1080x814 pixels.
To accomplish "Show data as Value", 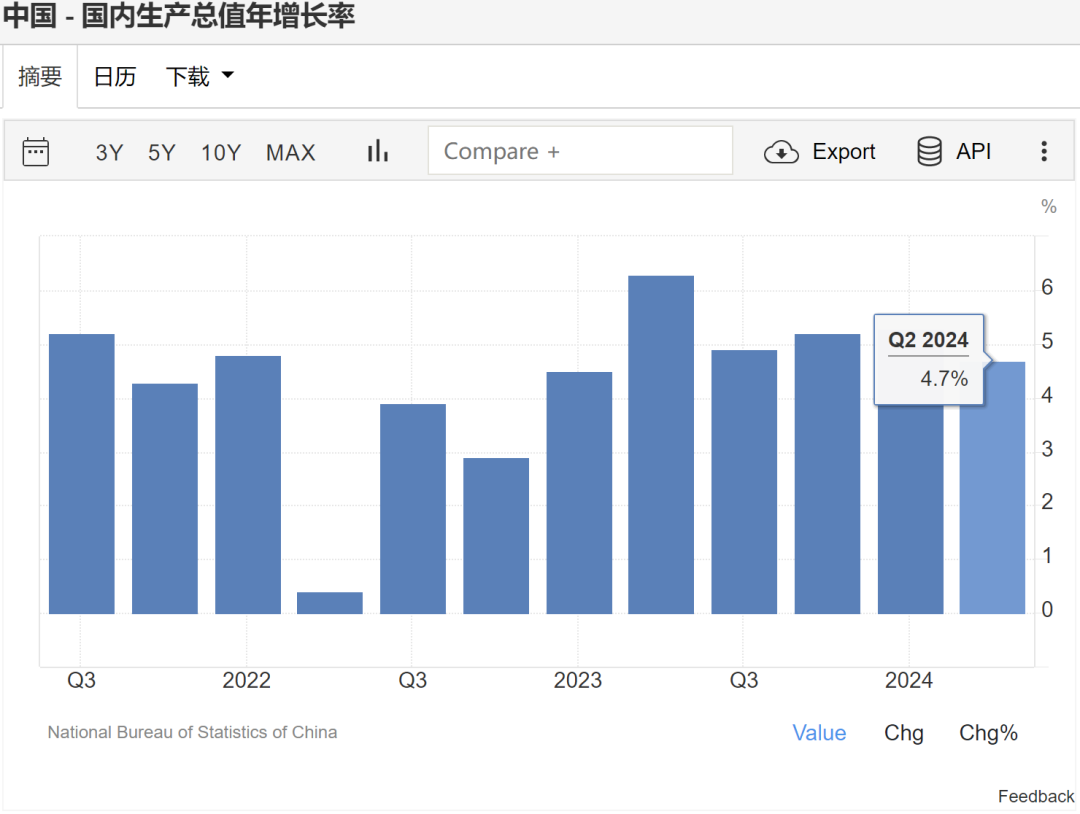I will (x=819, y=733).
